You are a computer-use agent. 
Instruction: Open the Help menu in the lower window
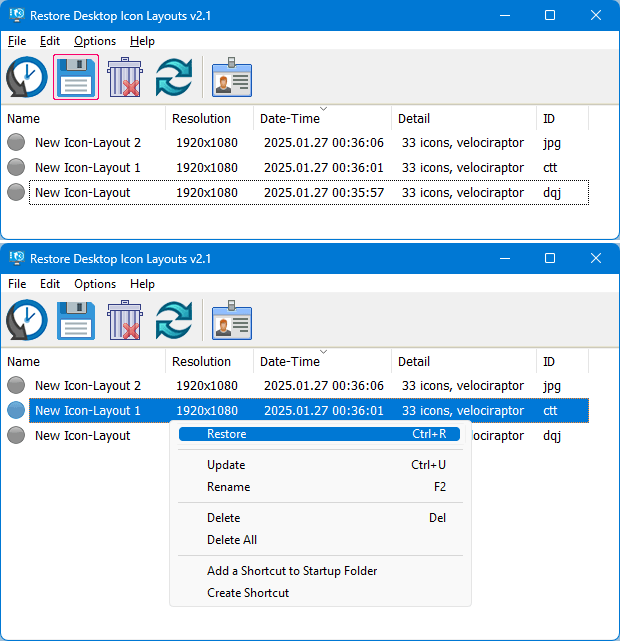pos(142,284)
